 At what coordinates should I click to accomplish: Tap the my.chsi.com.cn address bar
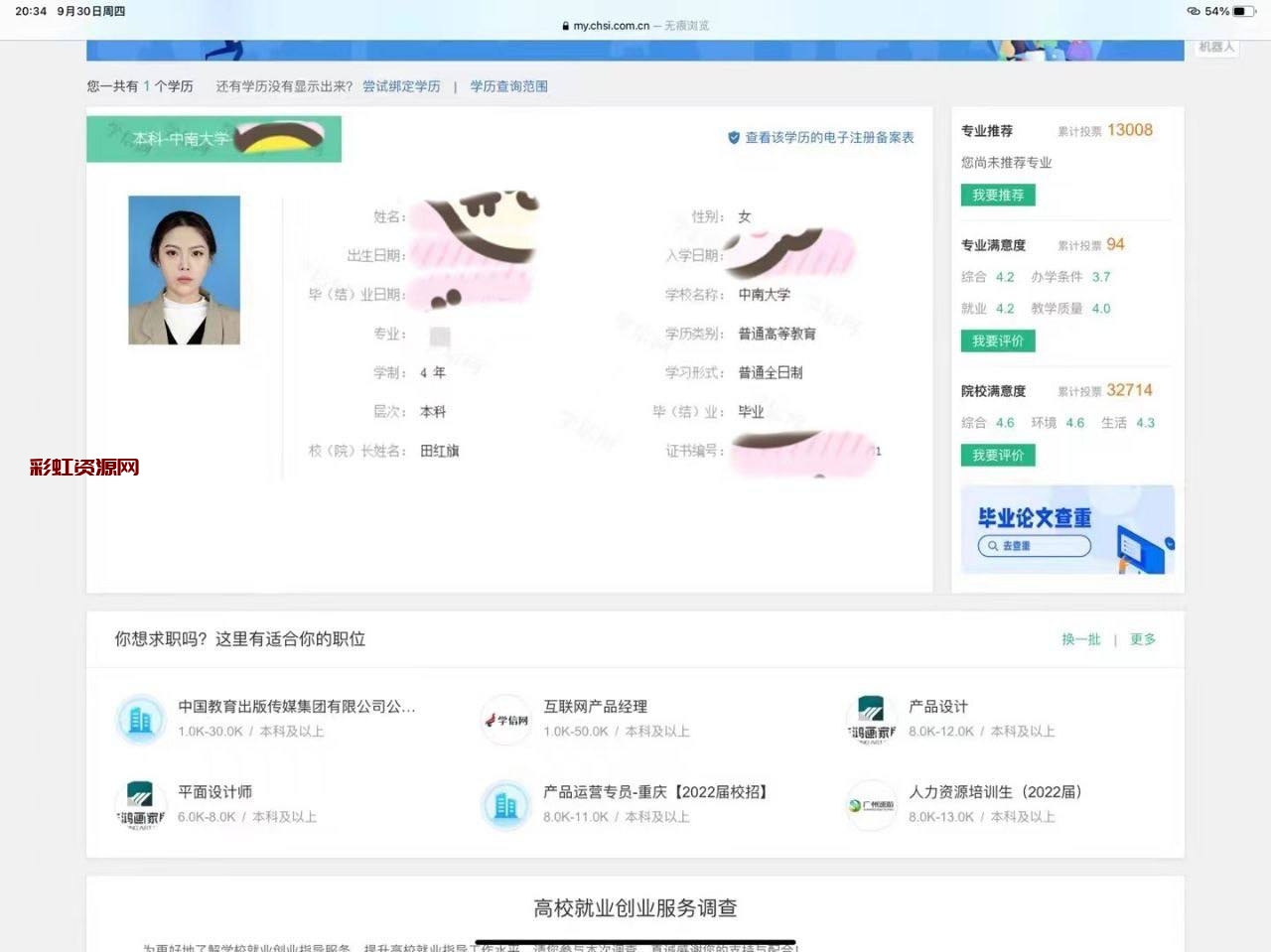pyautogui.click(x=635, y=26)
